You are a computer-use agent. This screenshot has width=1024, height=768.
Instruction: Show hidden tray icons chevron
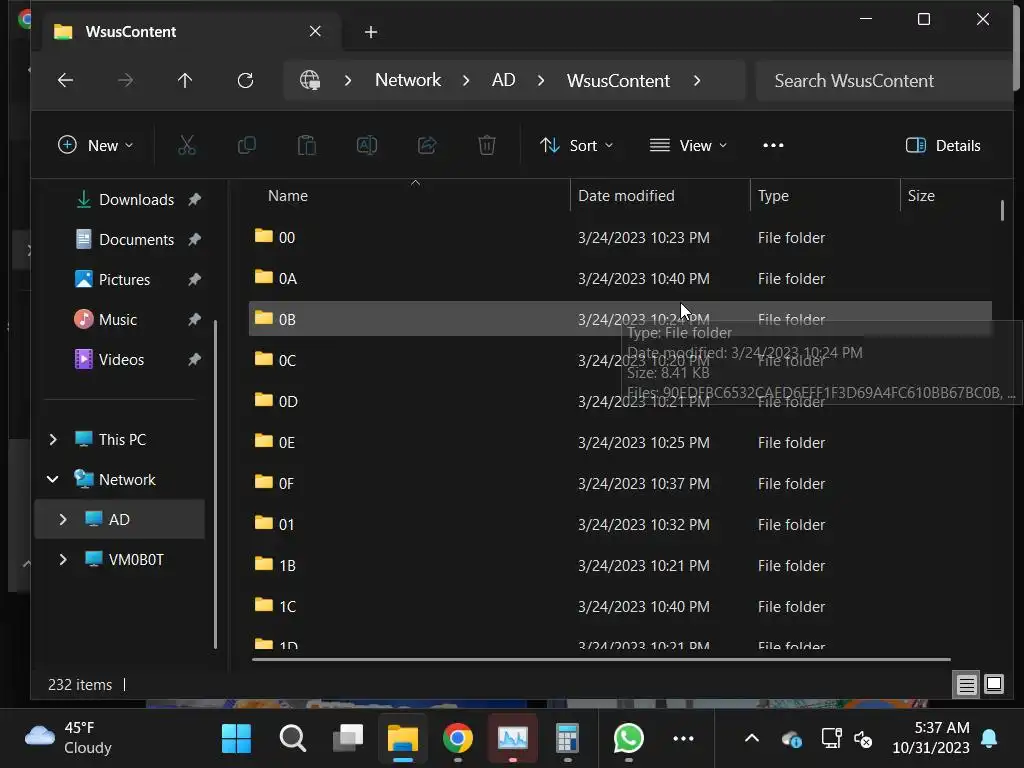(x=752, y=739)
